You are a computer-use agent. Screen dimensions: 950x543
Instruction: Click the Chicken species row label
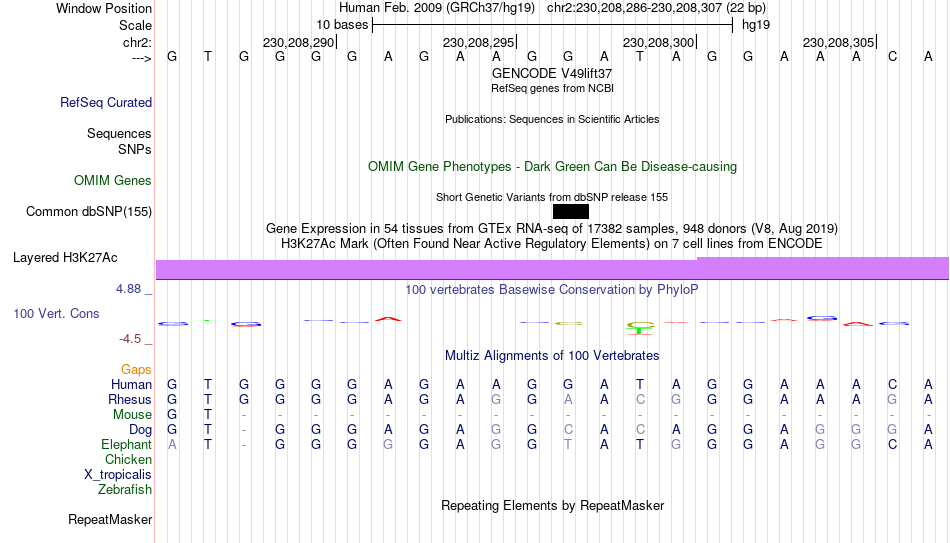128,459
